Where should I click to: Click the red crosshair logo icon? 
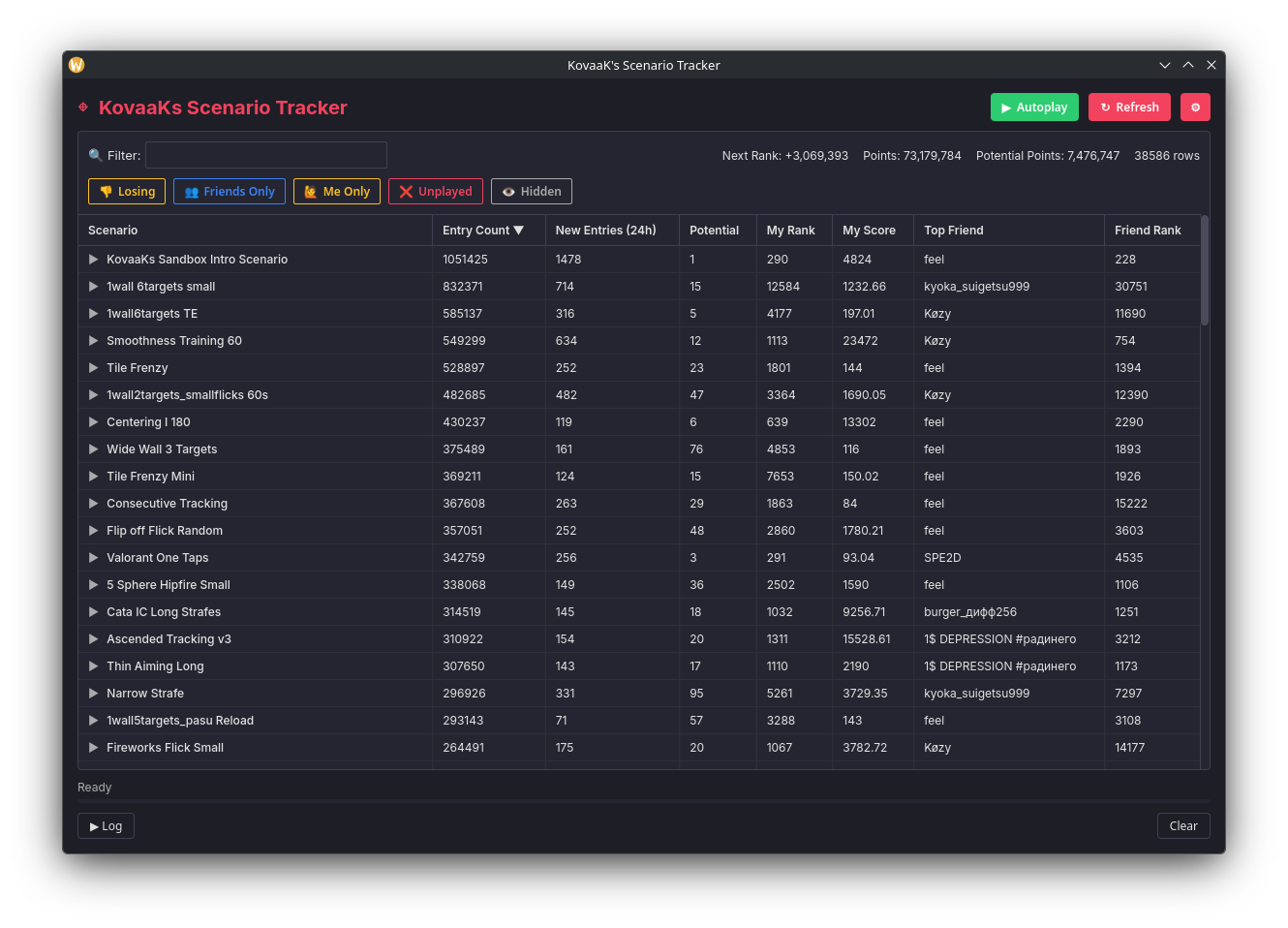pyautogui.click(x=83, y=108)
